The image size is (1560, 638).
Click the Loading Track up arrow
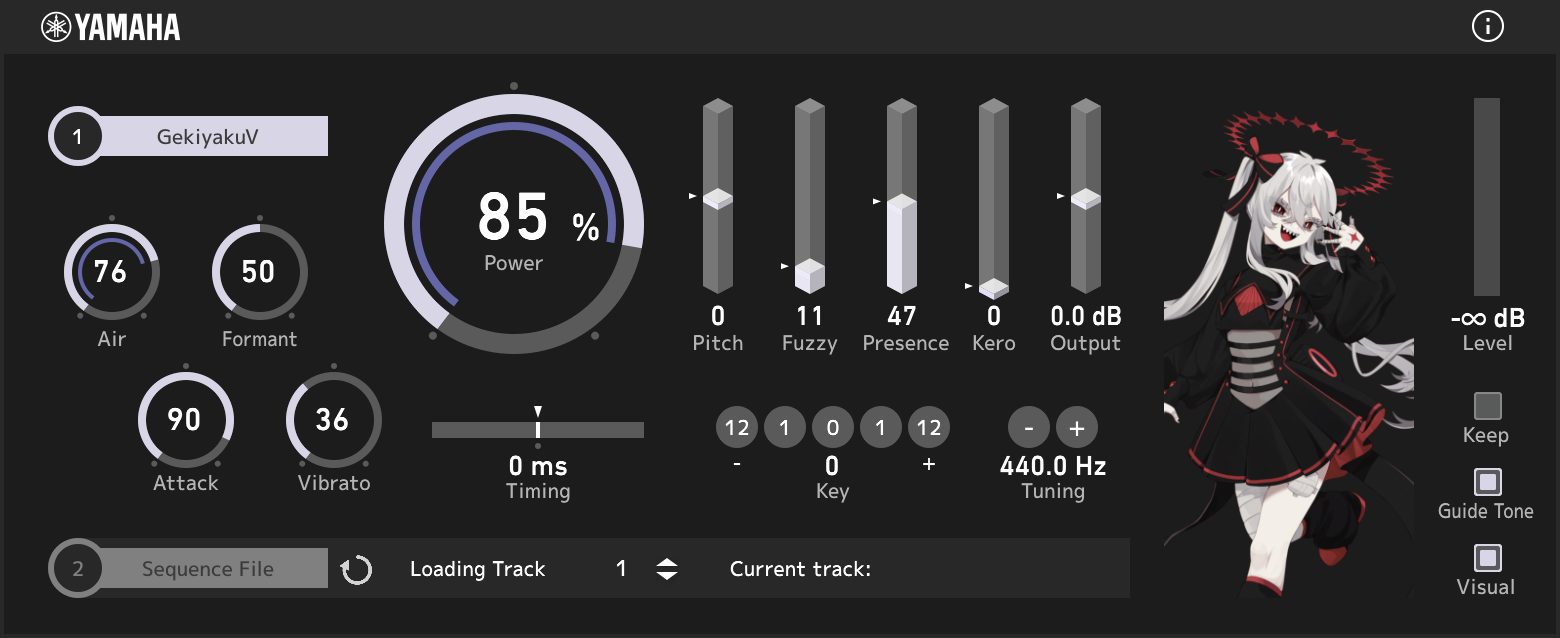tap(665, 561)
